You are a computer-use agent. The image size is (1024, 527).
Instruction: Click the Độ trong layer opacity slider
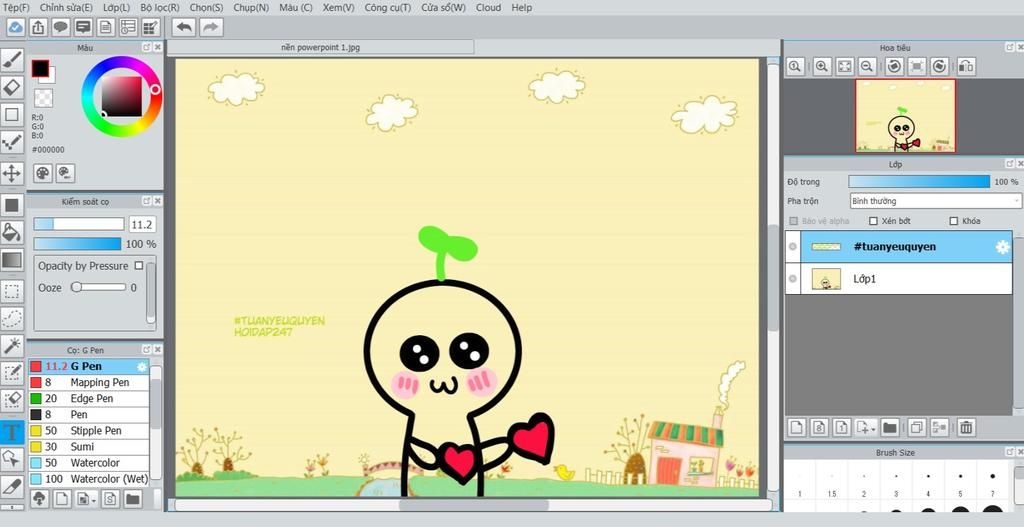click(x=919, y=182)
